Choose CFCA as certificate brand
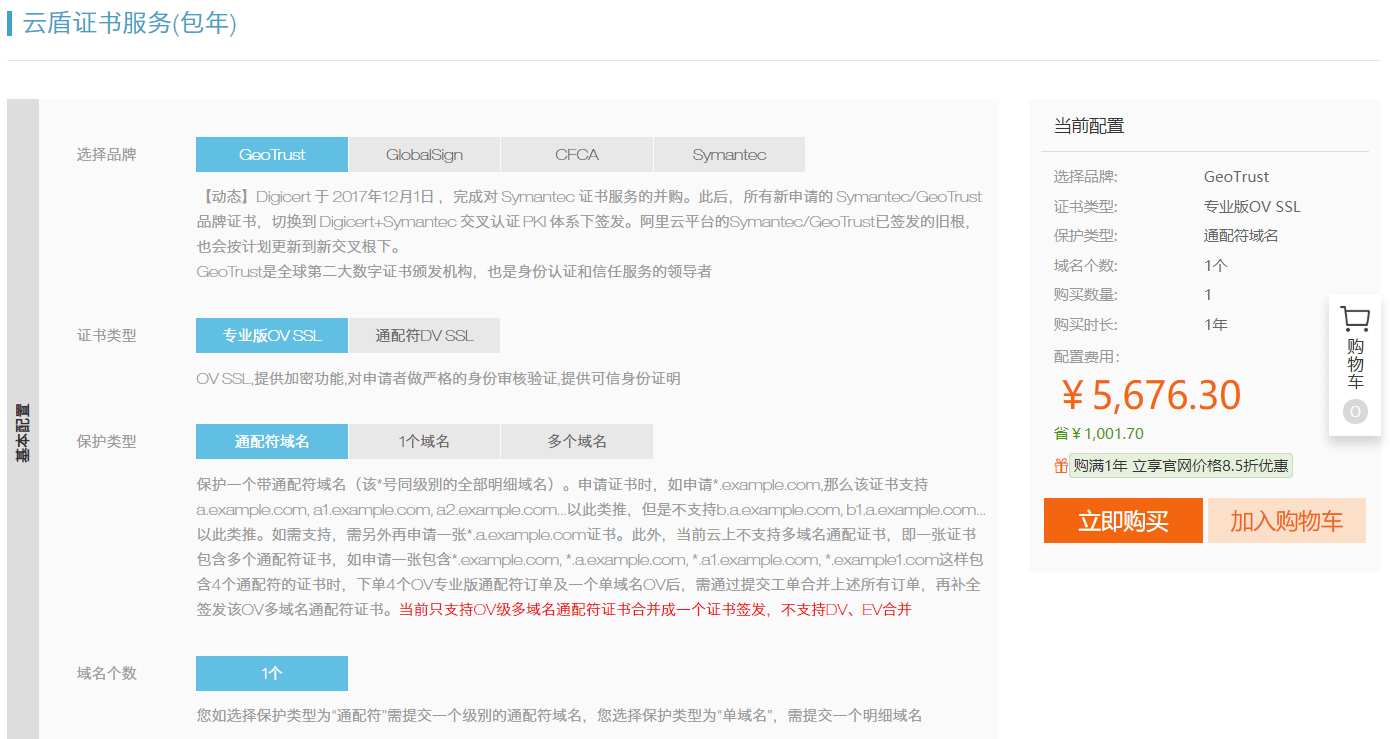The image size is (1390, 739). tap(577, 155)
